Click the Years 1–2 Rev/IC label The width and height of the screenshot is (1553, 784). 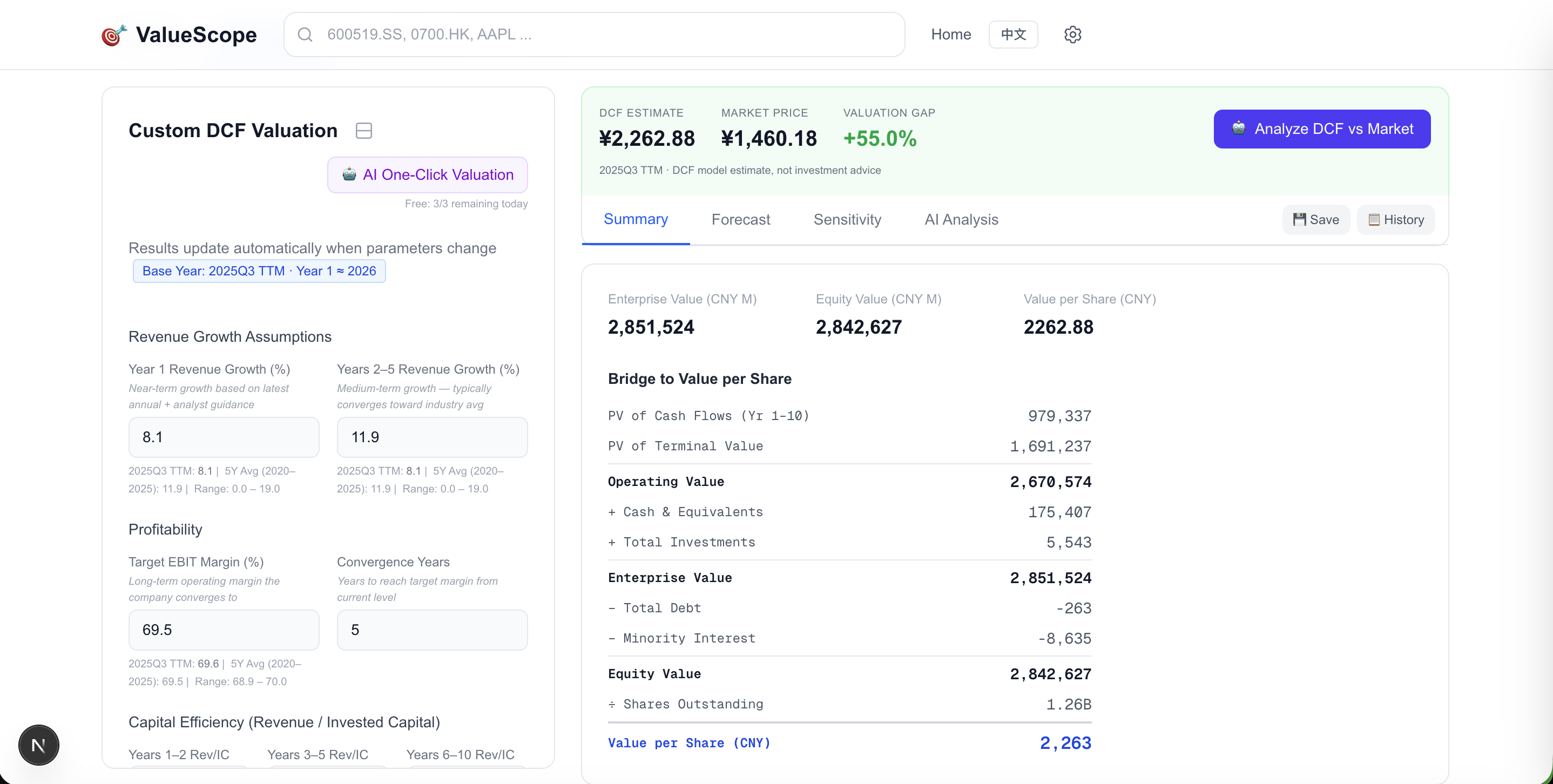tap(178, 754)
